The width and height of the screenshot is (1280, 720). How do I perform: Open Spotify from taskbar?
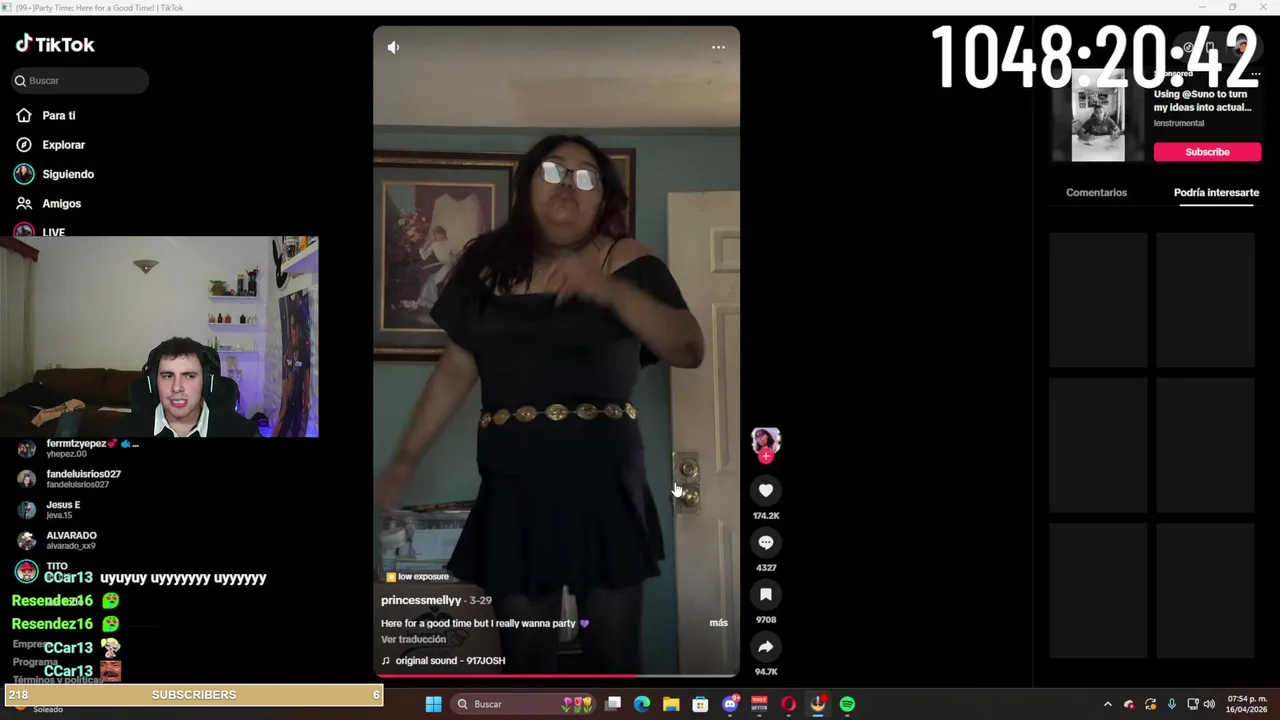pos(847,704)
